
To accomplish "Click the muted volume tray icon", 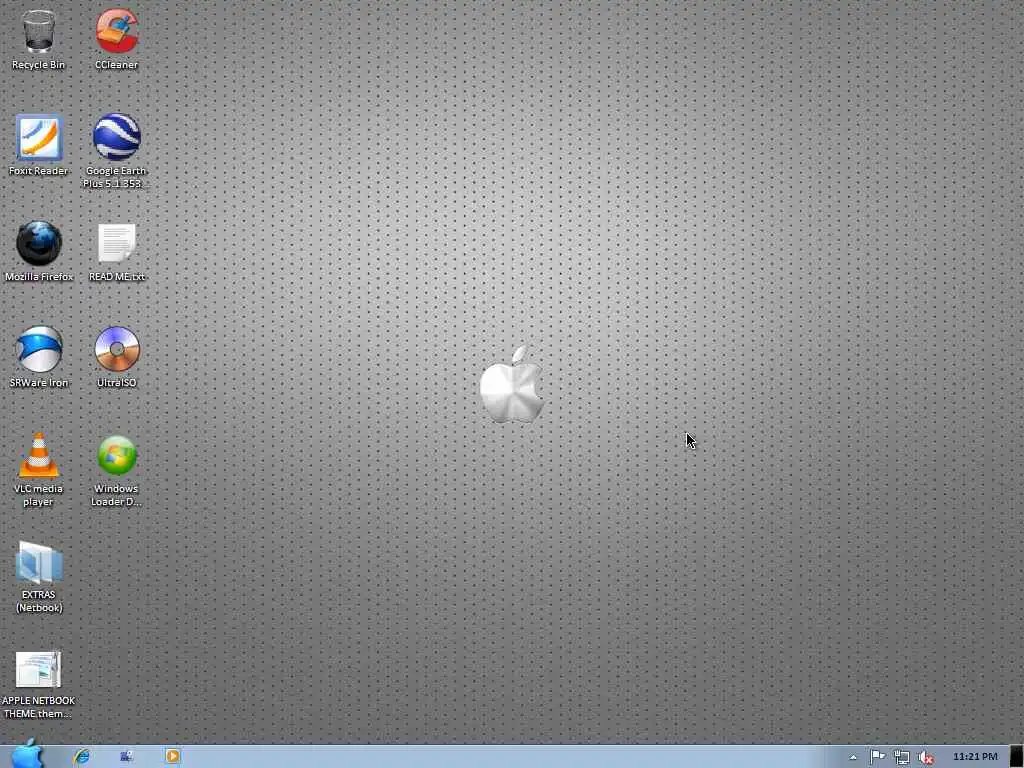I will coord(925,757).
